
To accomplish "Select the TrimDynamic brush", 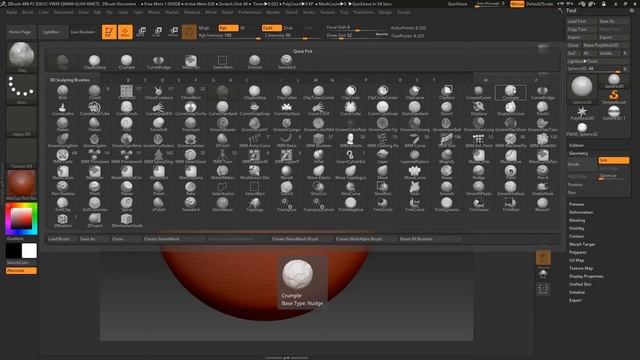I will coord(447,204).
